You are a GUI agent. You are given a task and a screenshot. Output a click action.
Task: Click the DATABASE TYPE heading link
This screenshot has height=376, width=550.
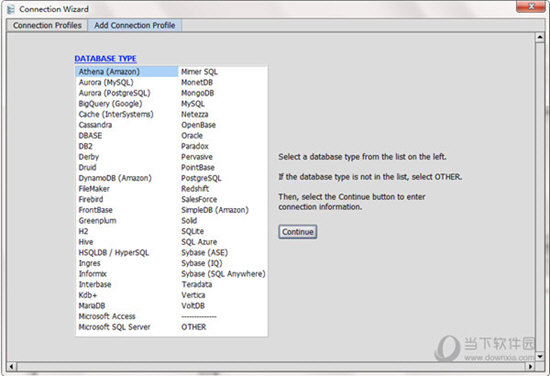[105, 59]
